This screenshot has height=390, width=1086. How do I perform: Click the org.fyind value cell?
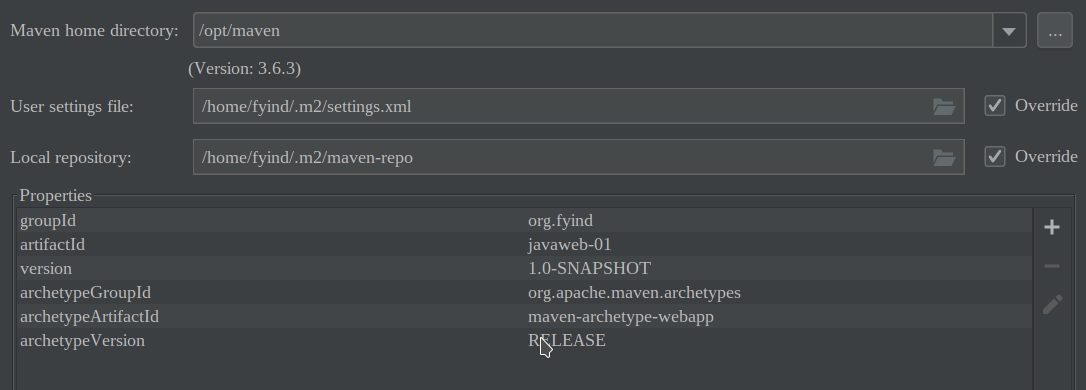click(560, 221)
